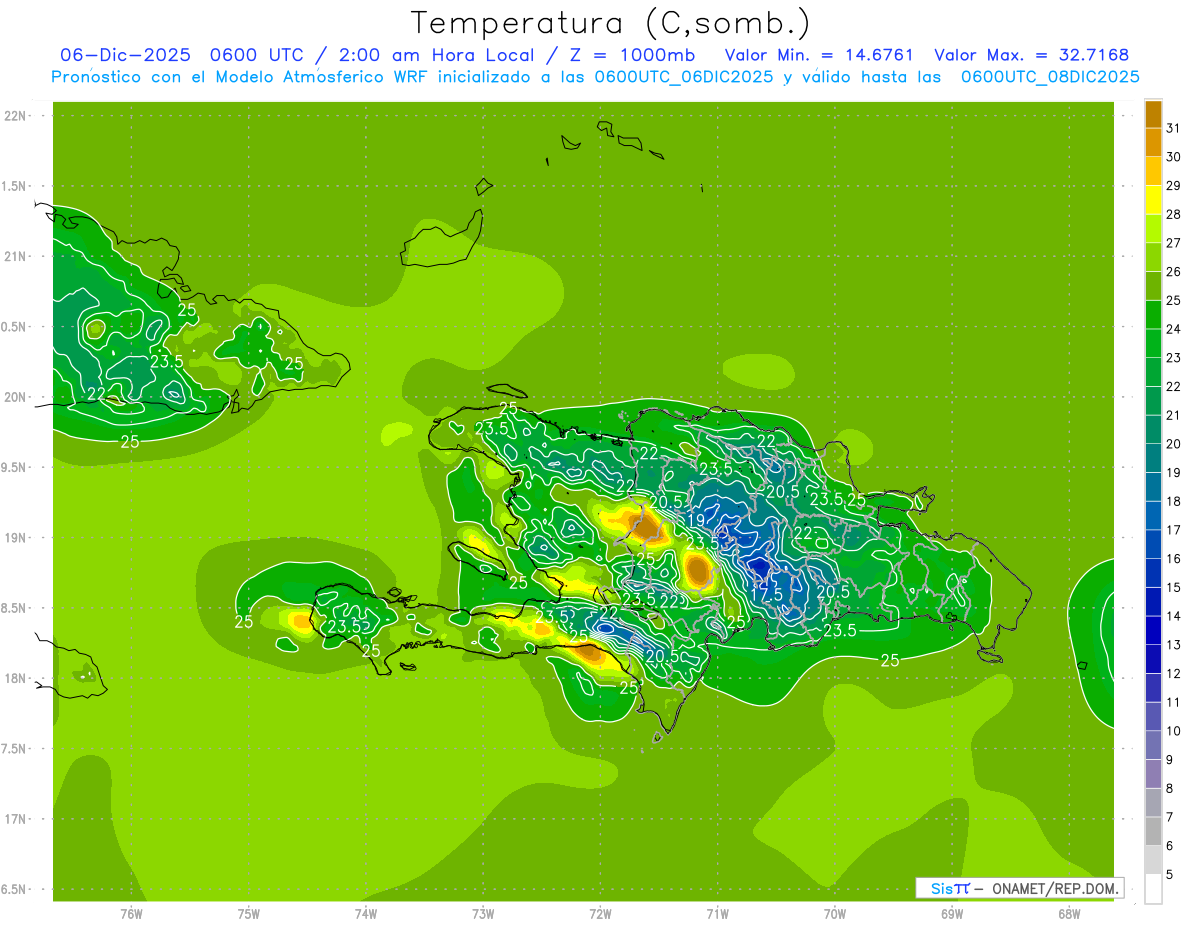The image size is (1200, 927).
Task: Click color bar label '24'
Action: (x=1173, y=329)
